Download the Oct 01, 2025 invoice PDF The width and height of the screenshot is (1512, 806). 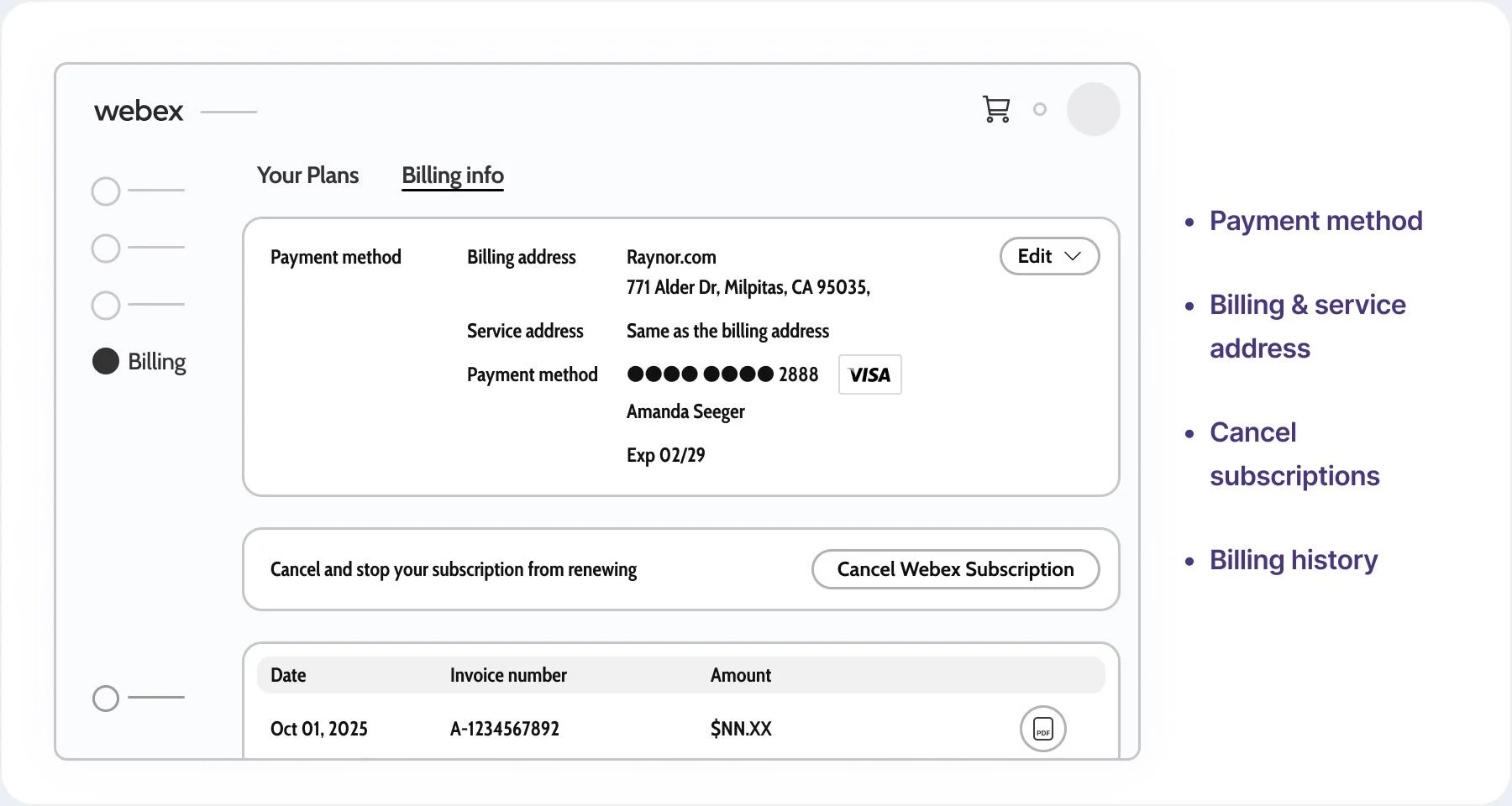click(x=1043, y=729)
